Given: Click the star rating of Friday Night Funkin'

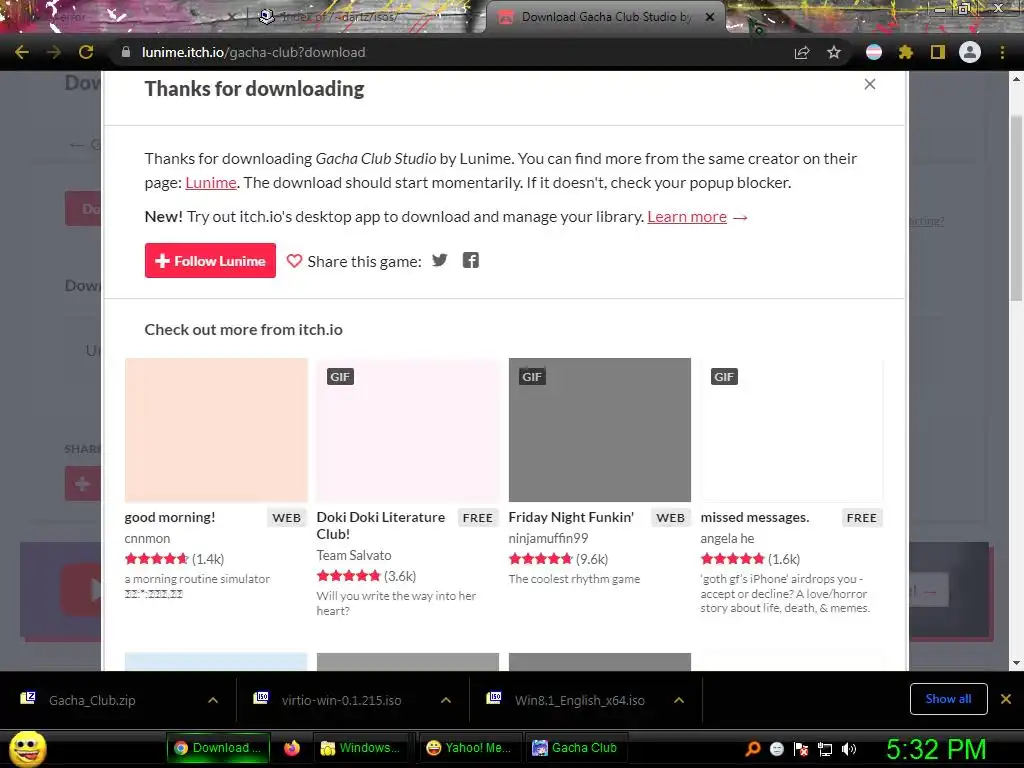Looking at the screenshot, I should point(541,558).
